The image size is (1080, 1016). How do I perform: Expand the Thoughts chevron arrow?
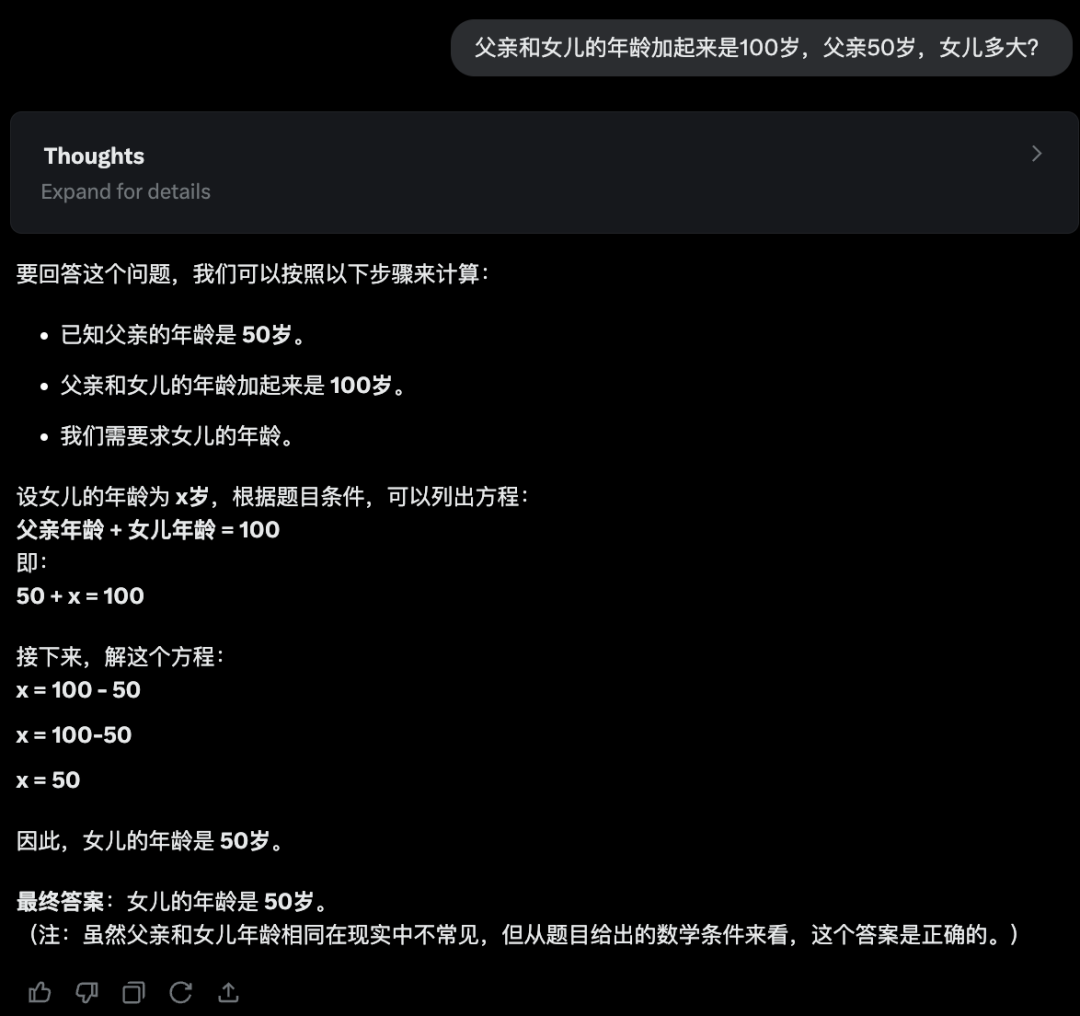[x=1037, y=154]
